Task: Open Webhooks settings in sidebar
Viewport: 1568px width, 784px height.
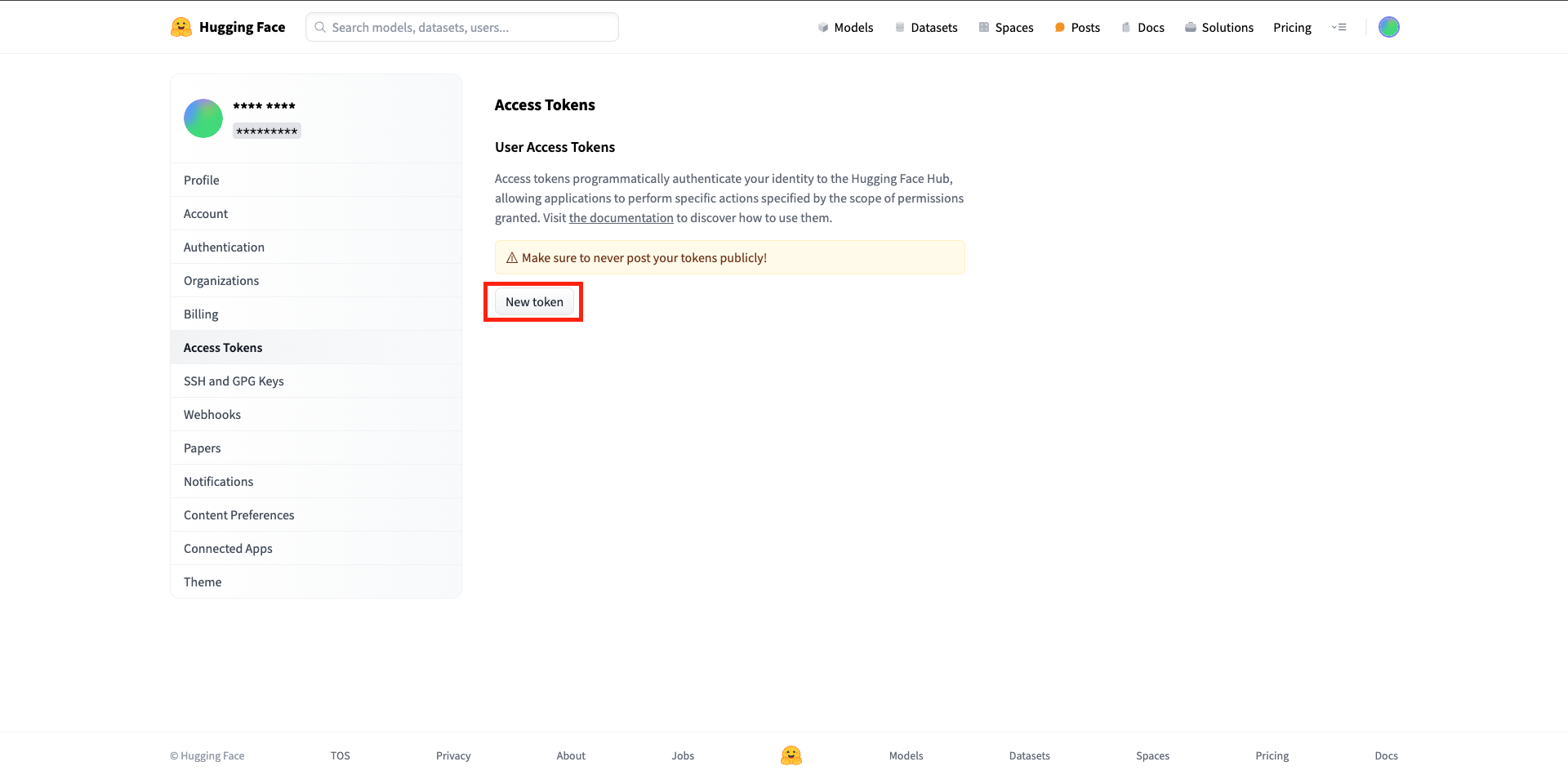Action: [x=316, y=414]
